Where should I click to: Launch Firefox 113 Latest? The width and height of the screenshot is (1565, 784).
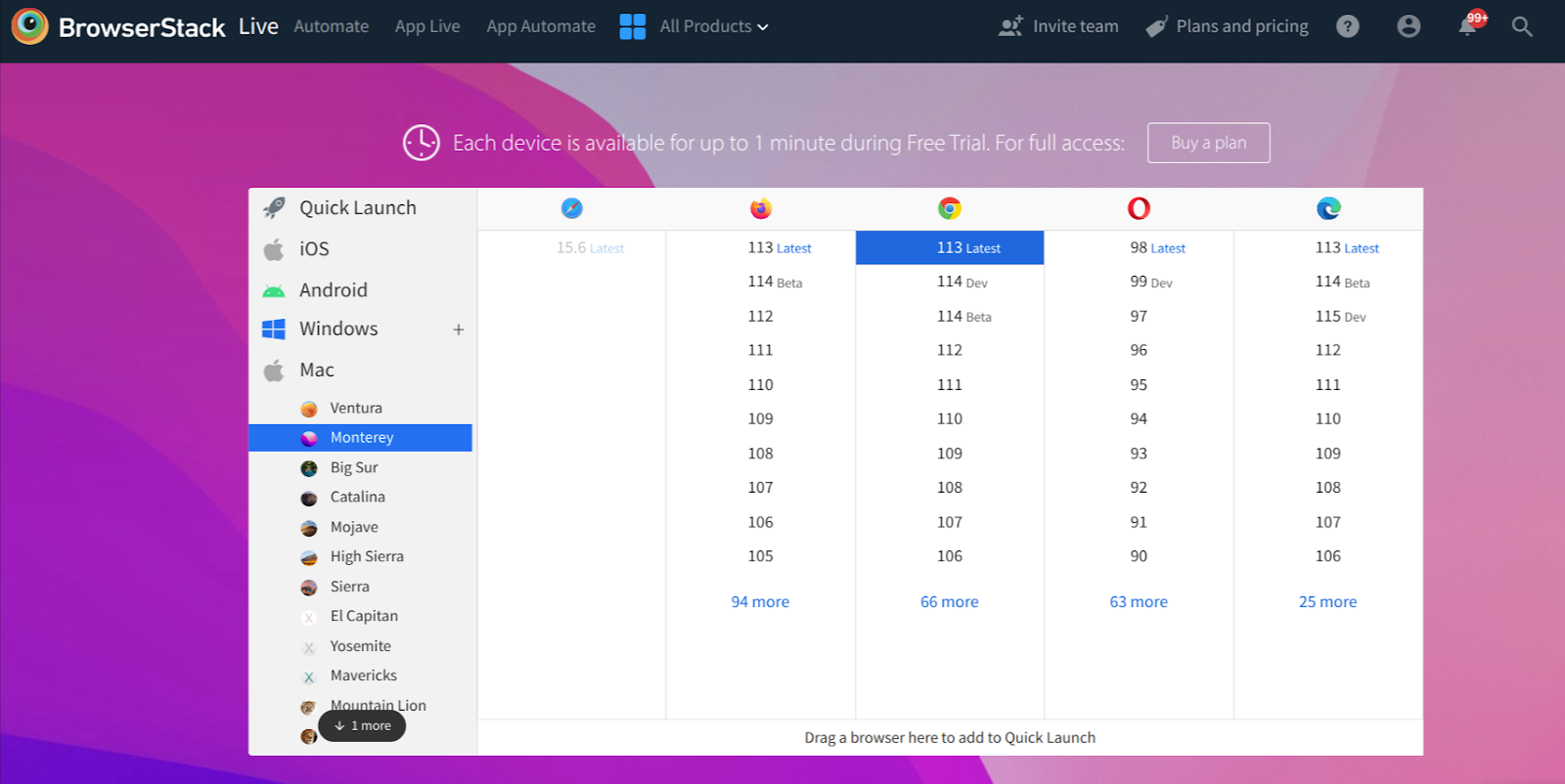coord(761,247)
